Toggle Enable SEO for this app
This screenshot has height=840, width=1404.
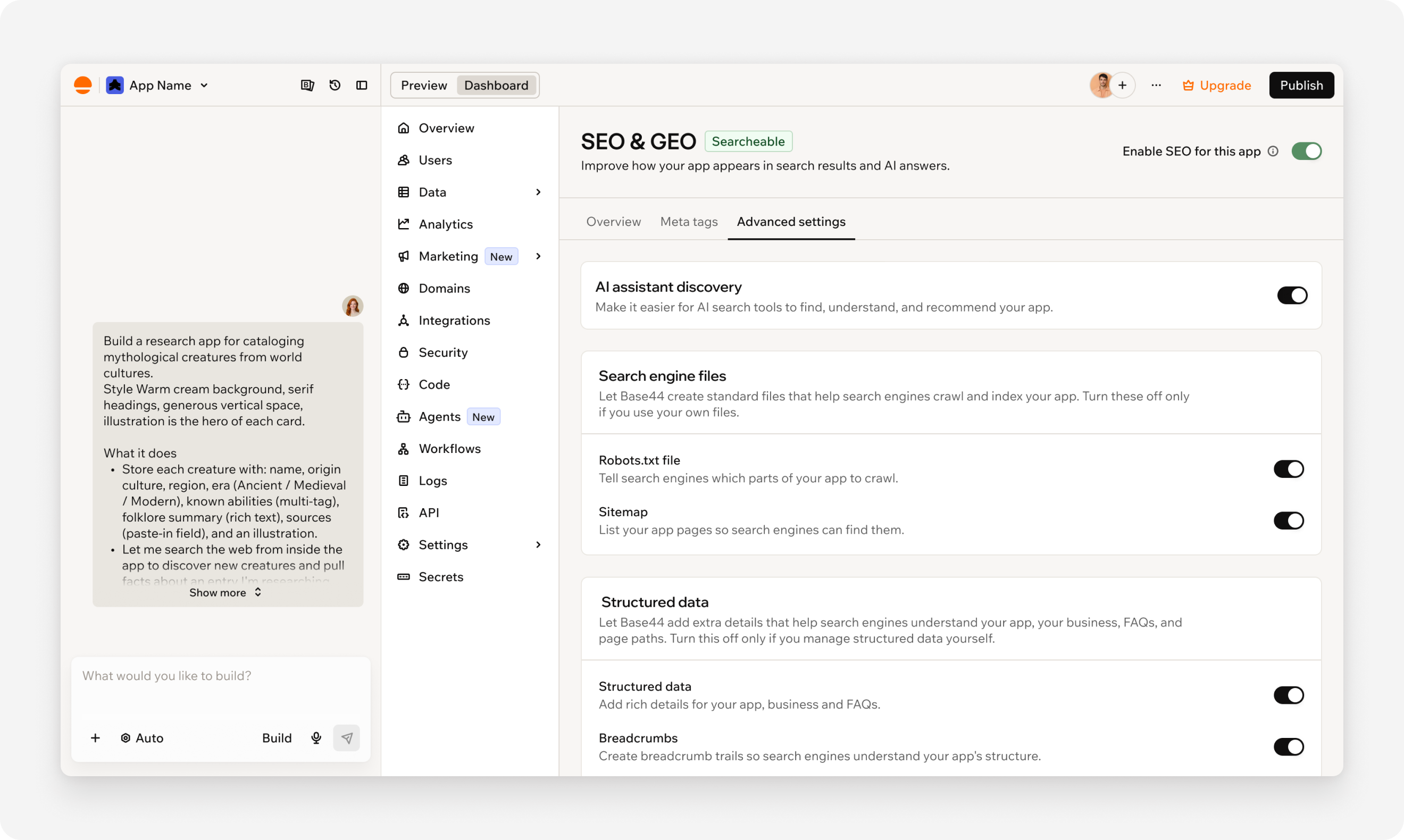(1306, 151)
